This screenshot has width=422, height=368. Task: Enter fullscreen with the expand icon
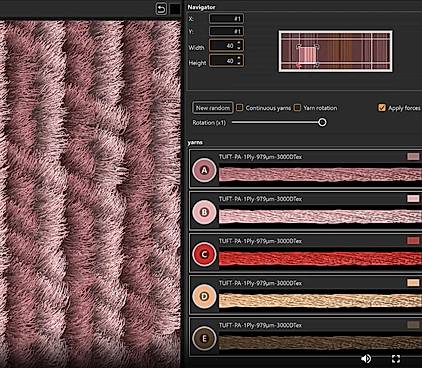coord(396,359)
